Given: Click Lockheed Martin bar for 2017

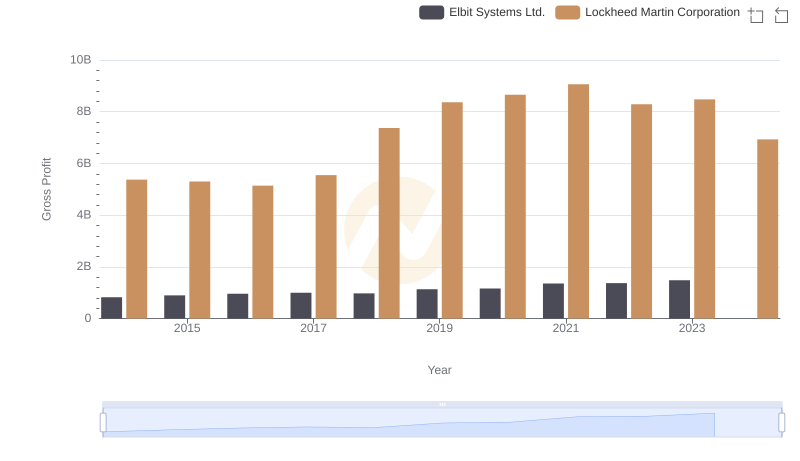Looking at the screenshot, I should (x=326, y=247).
